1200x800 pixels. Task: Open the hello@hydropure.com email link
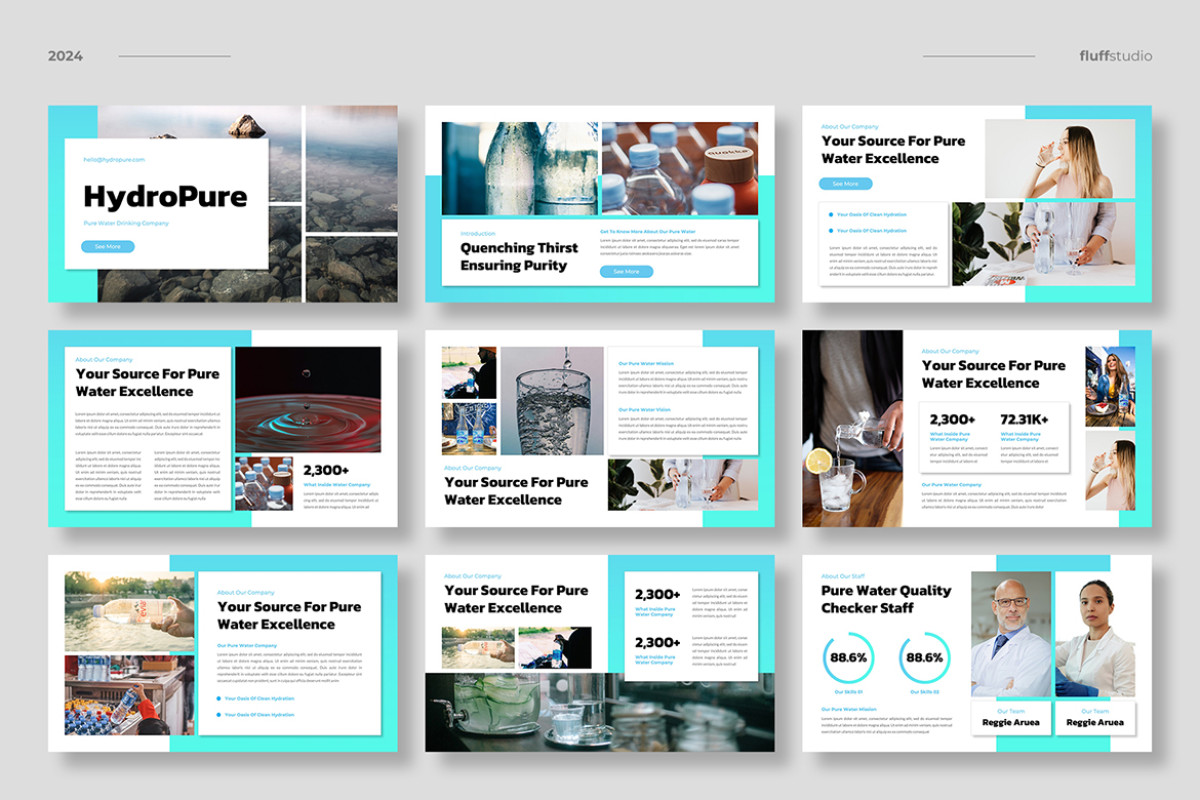point(113,158)
